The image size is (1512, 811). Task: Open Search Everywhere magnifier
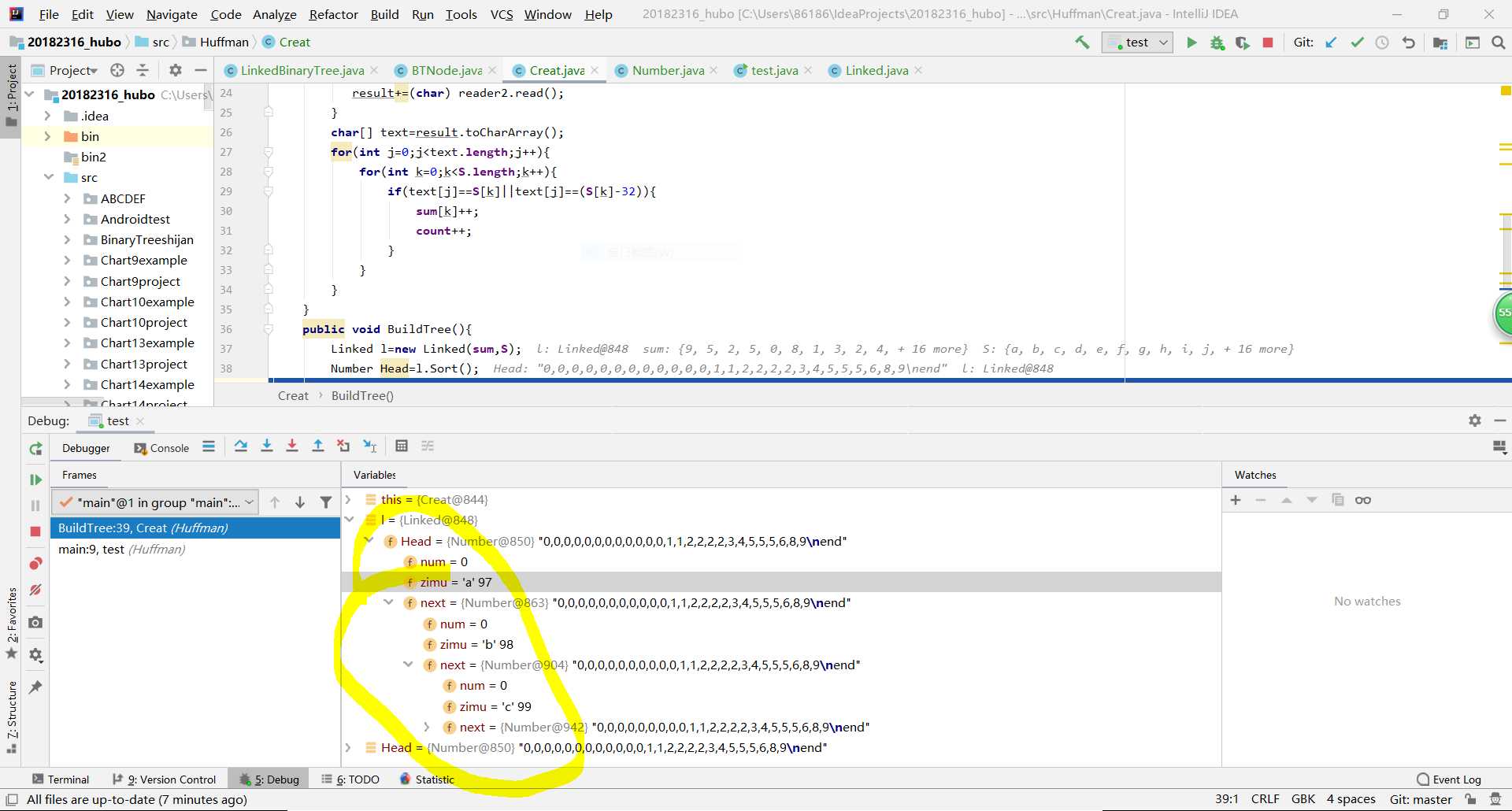click(x=1499, y=43)
